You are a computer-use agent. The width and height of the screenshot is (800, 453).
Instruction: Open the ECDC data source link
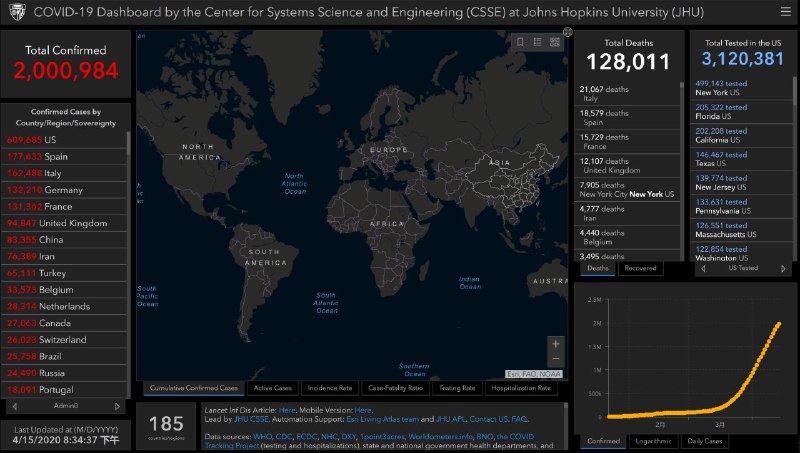pos(307,437)
